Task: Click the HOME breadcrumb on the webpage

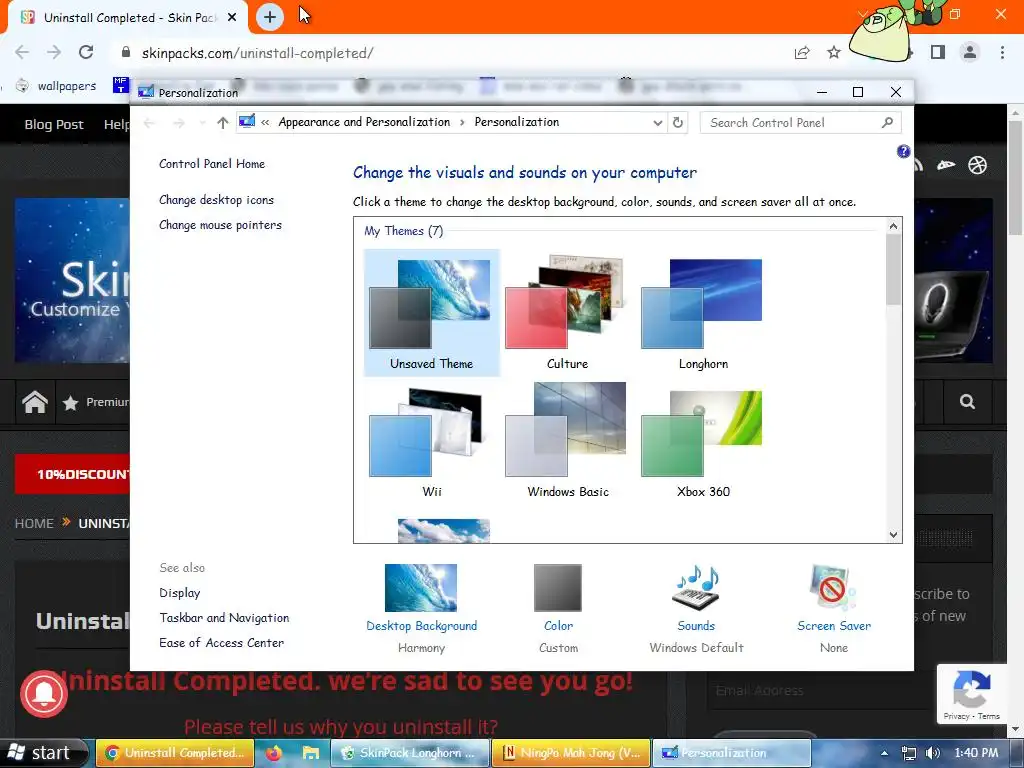Action: [34, 523]
